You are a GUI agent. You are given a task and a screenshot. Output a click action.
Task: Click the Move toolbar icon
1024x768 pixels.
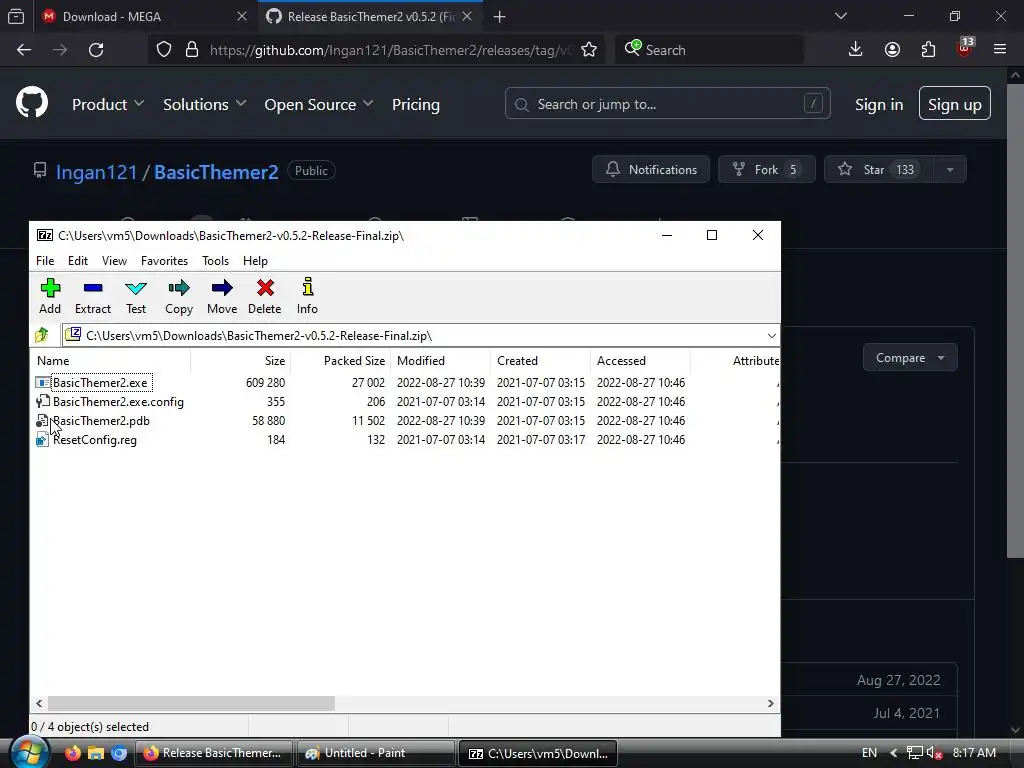tap(222, 296)
